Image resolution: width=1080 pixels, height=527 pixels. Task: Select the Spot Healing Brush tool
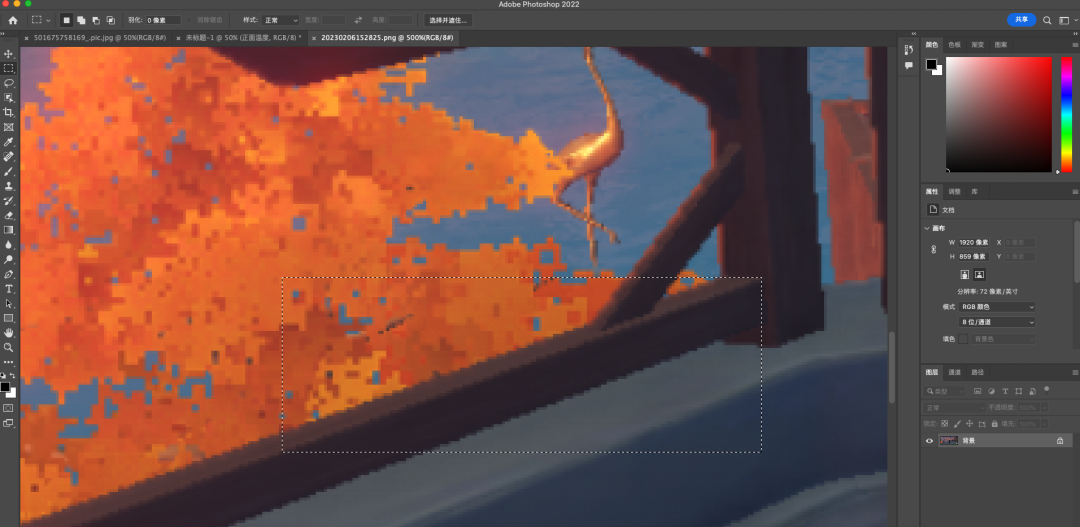point(9,156)
